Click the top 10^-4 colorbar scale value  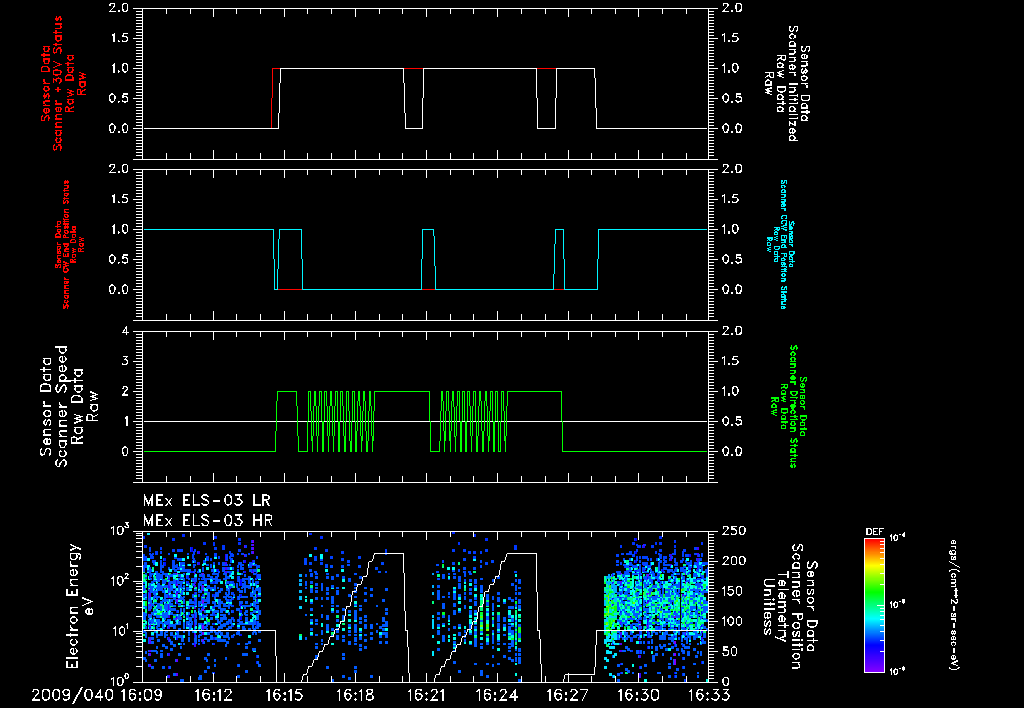pyautogui.click(x=898, y=538)
